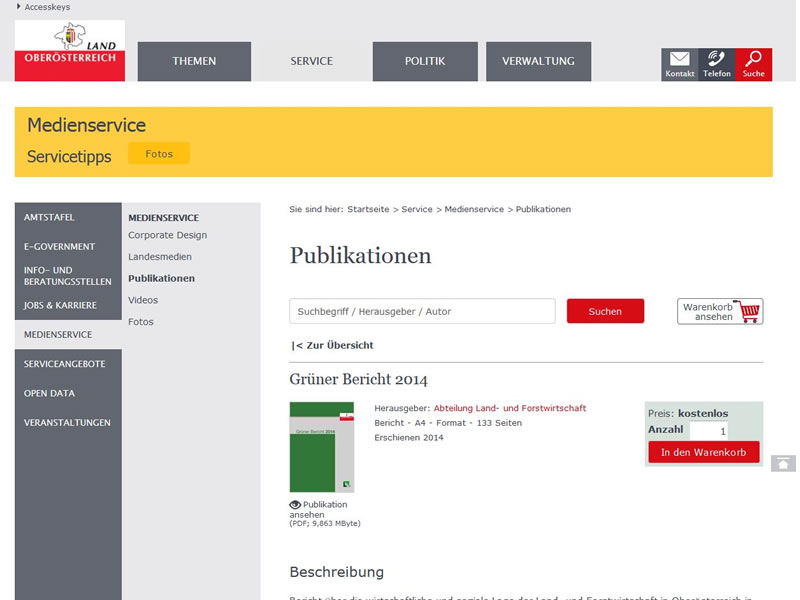Select Publikationen in the Medienservice submenu
The image size is (800, 600).
pyautogui.click(x=161, y=278)
